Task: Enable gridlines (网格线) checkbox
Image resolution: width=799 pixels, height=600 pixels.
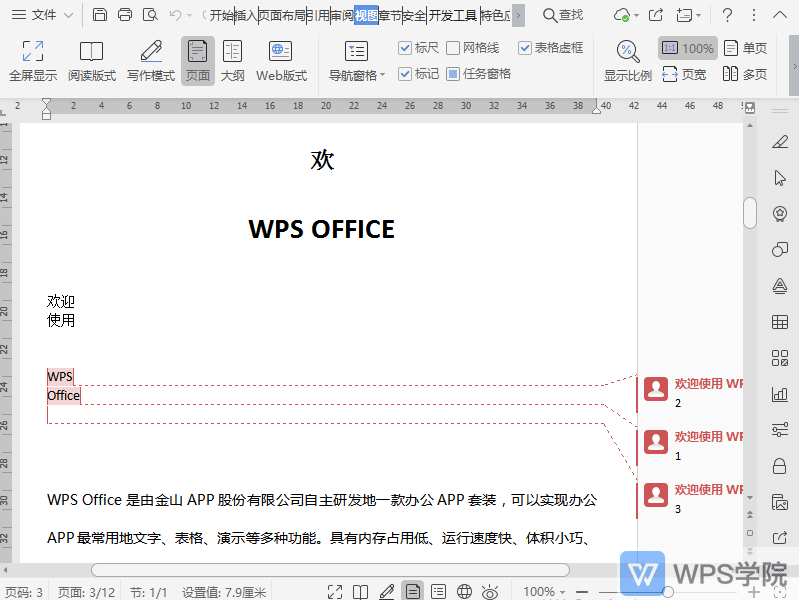Action: (x=453, y=48)
